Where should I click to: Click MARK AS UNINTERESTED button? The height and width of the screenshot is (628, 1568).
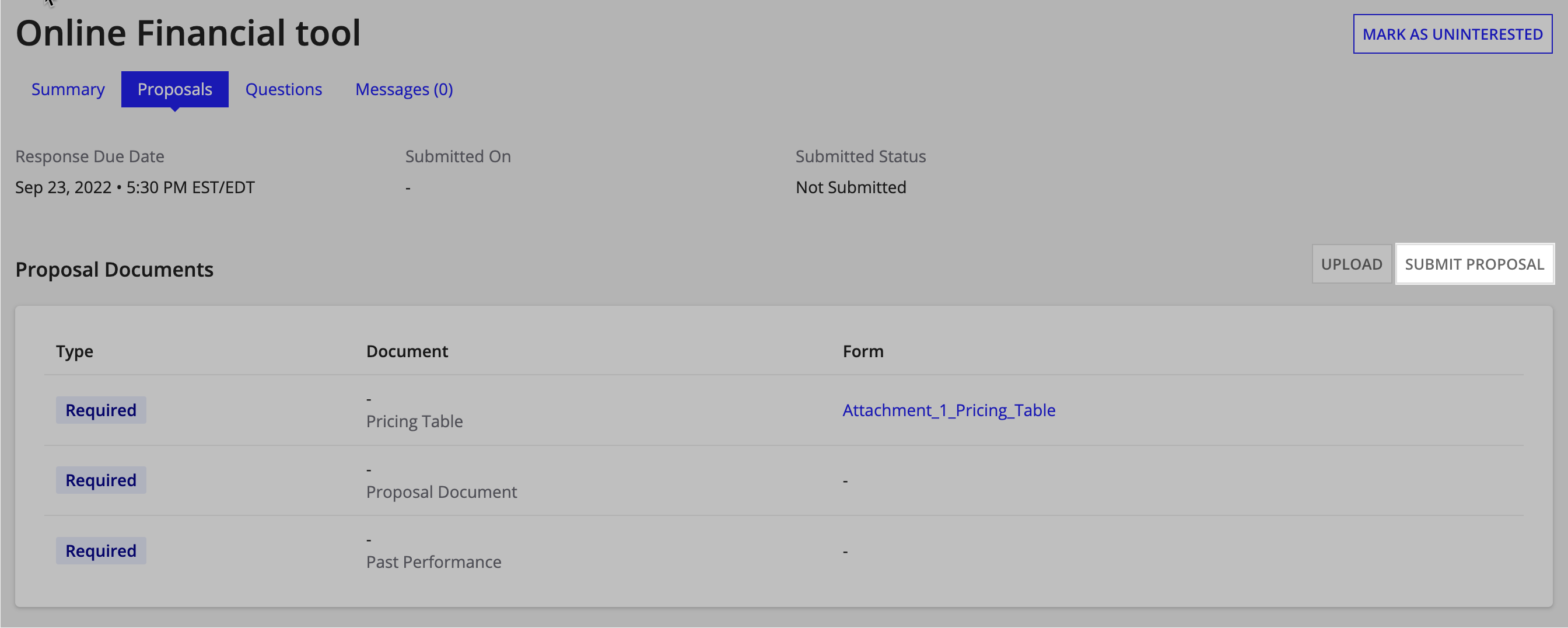click(x=1452, y=34)
